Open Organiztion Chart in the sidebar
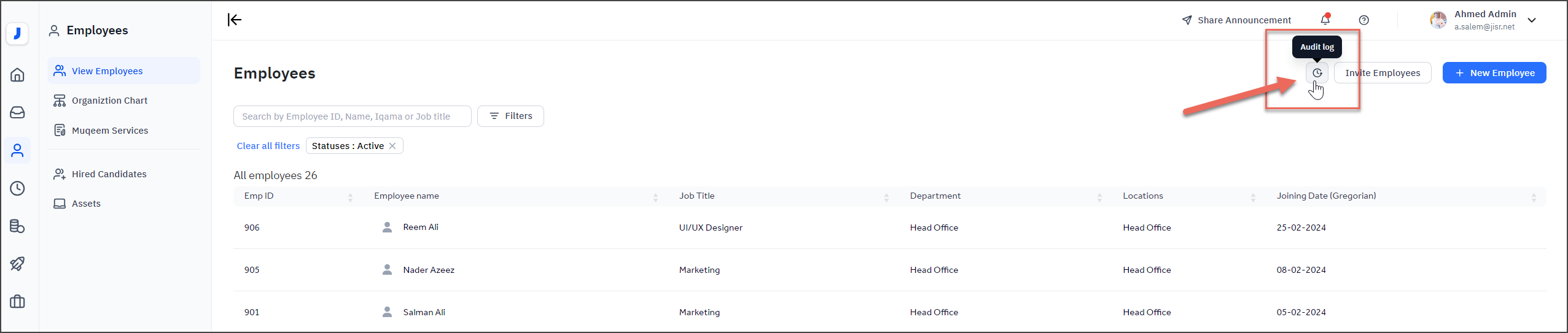Screen dimensions: 1568x333 [x=109, y=101]
